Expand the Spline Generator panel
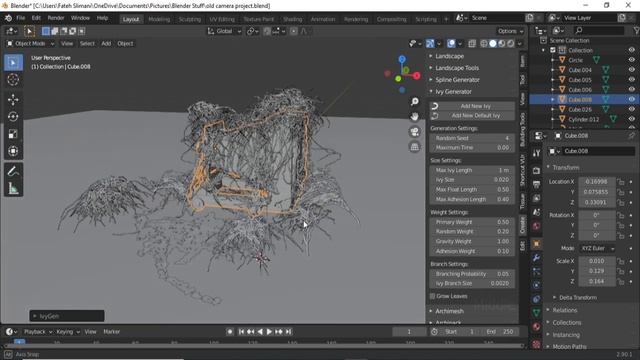640x360 pixels. (x=457, y=80)
